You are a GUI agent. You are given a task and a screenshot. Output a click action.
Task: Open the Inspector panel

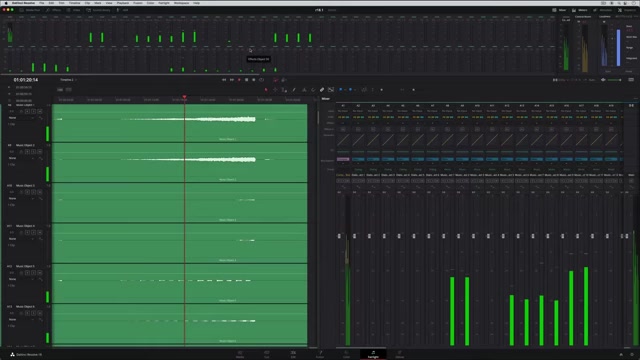(627, 10)
